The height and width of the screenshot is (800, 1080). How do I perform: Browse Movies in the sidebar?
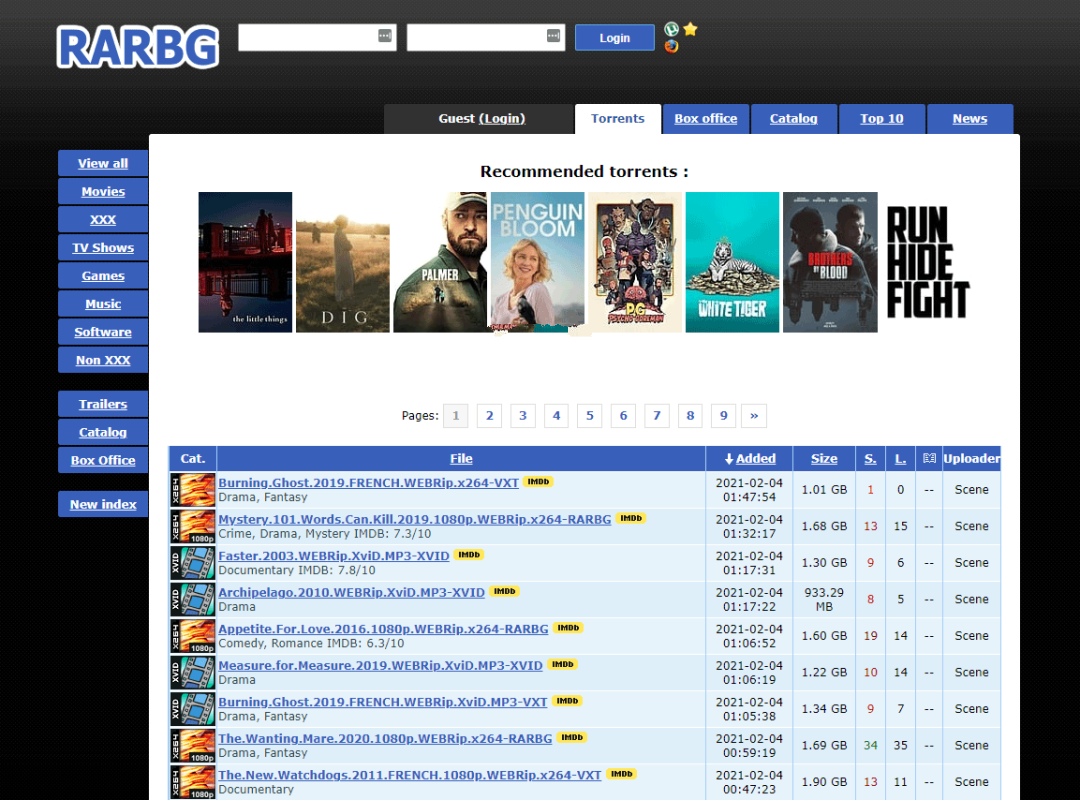(x=103, y=192)
